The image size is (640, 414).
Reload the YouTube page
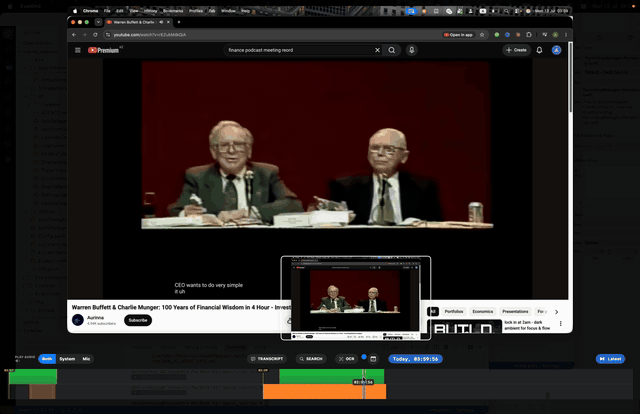95,35
